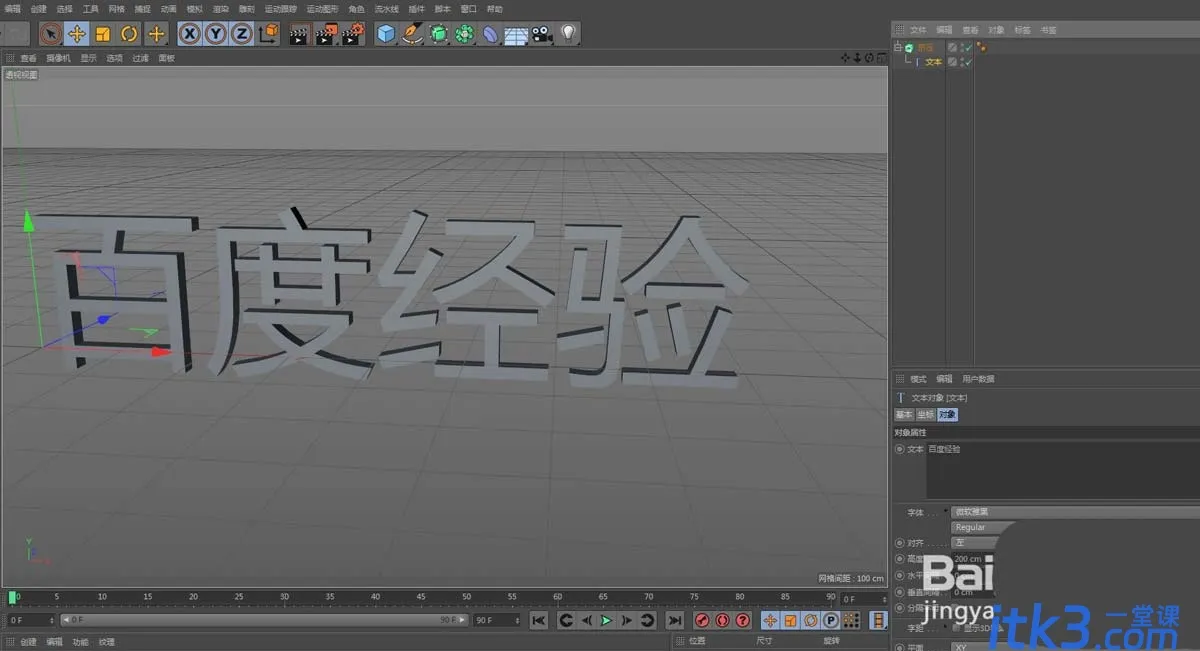
Task: Open object manager 标签 menu
Action: (1022, 30)
